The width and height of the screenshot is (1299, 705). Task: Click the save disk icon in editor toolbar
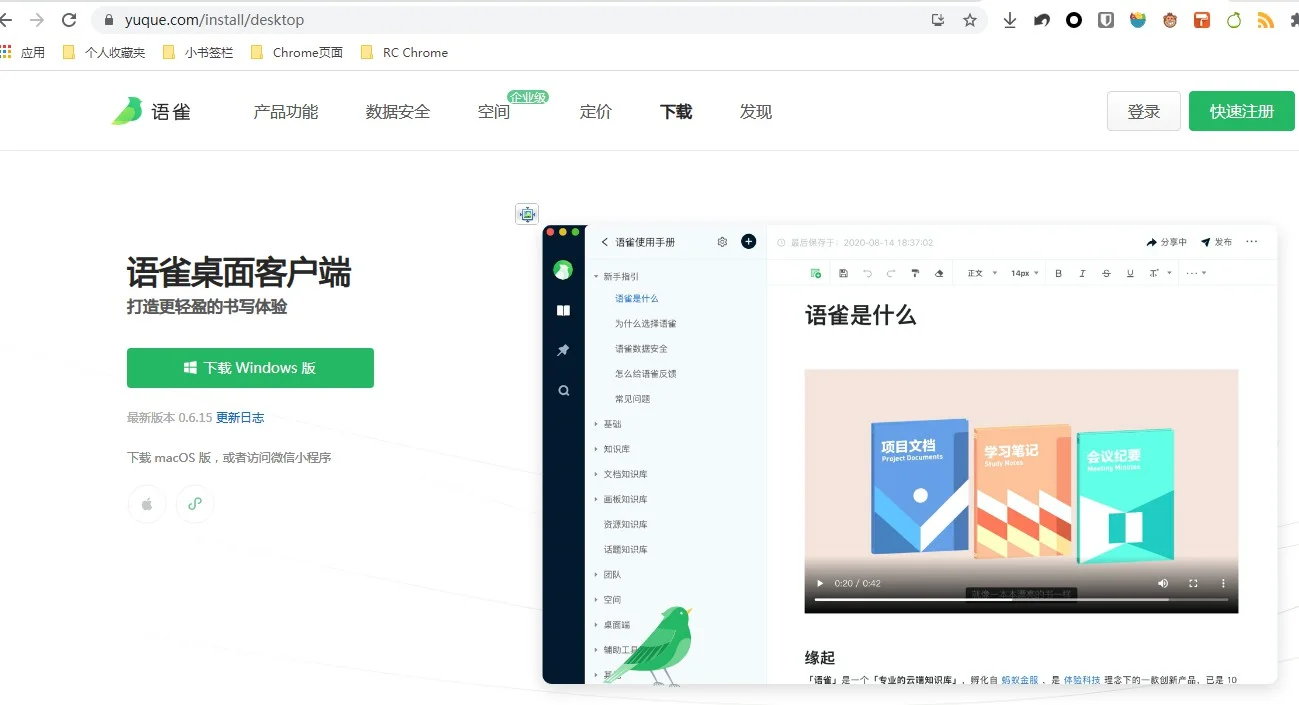pyautogui.click(x=843, y=273)
